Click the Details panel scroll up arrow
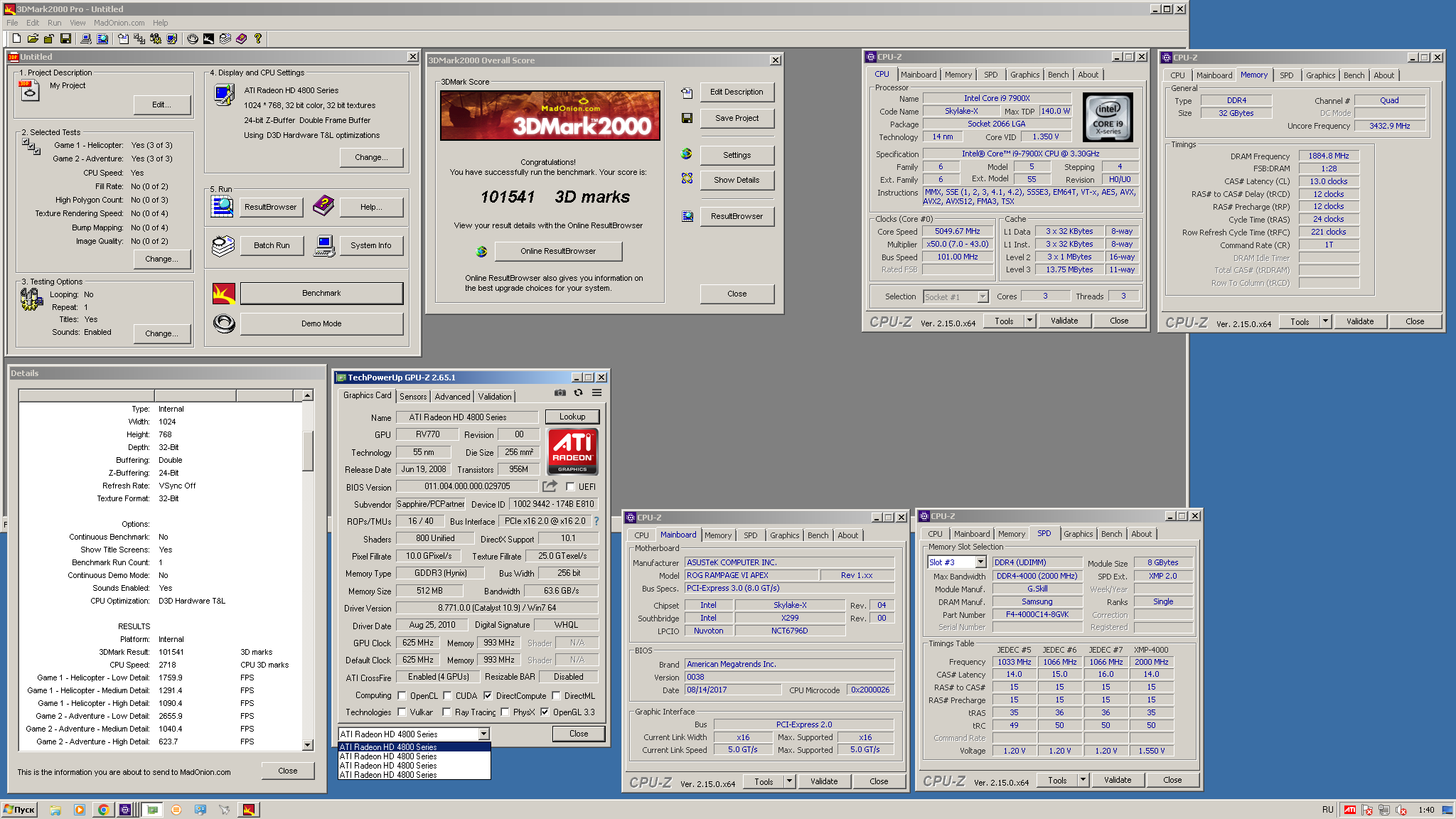The image size is (1456, 819). (308, 395)
